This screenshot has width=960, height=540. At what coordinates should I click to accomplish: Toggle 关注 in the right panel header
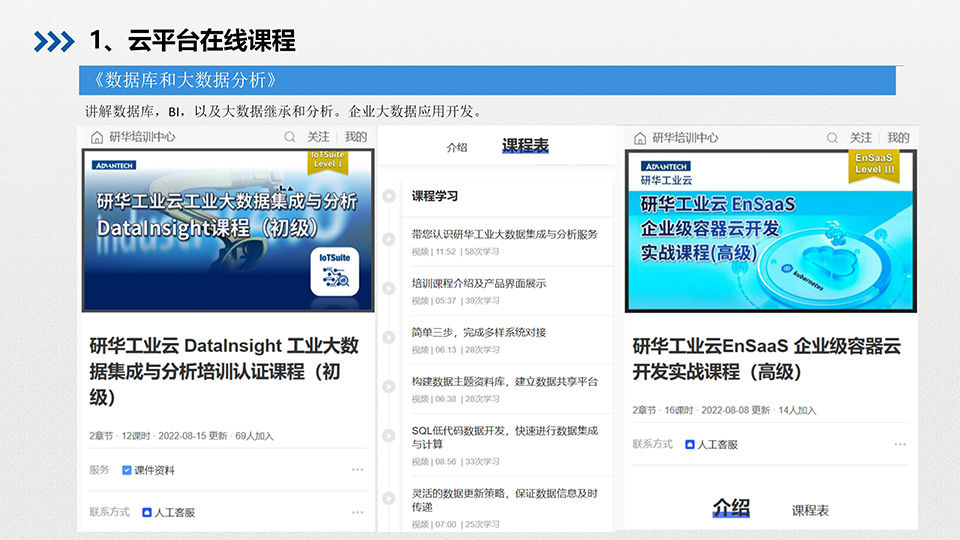(x=861, y=138)
